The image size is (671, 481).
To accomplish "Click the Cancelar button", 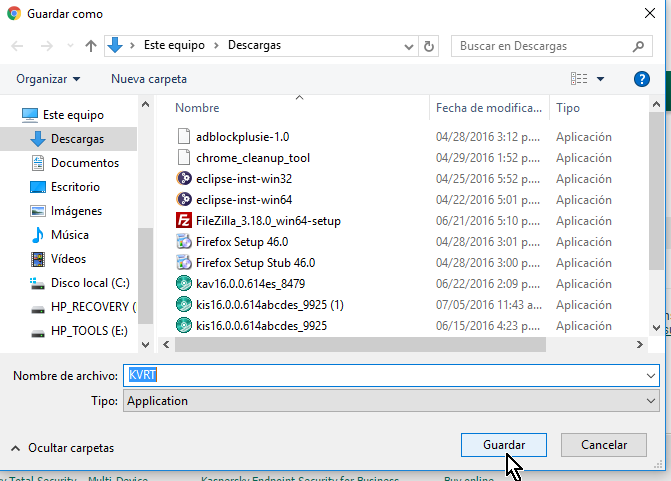I will (604, 445).
